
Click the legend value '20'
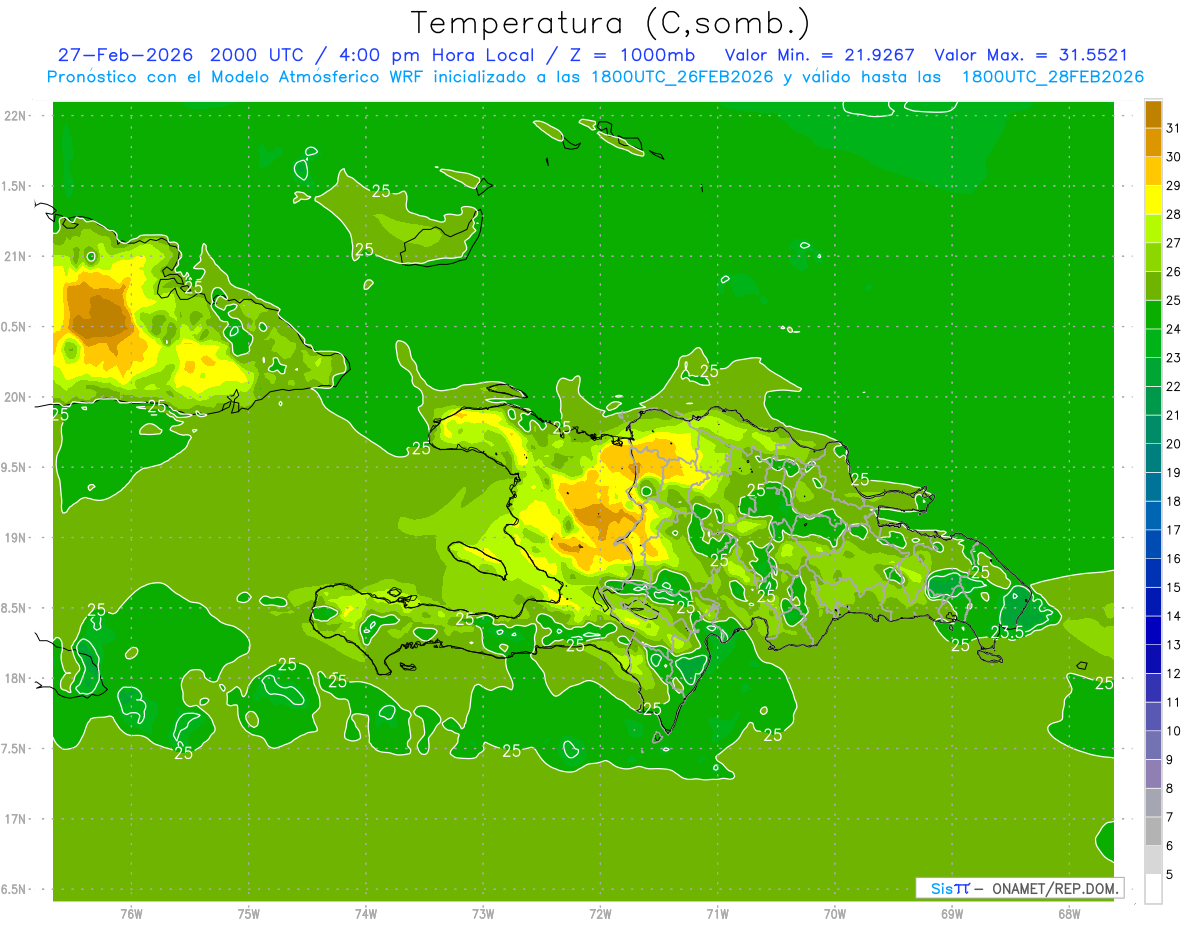point(1174,444)
